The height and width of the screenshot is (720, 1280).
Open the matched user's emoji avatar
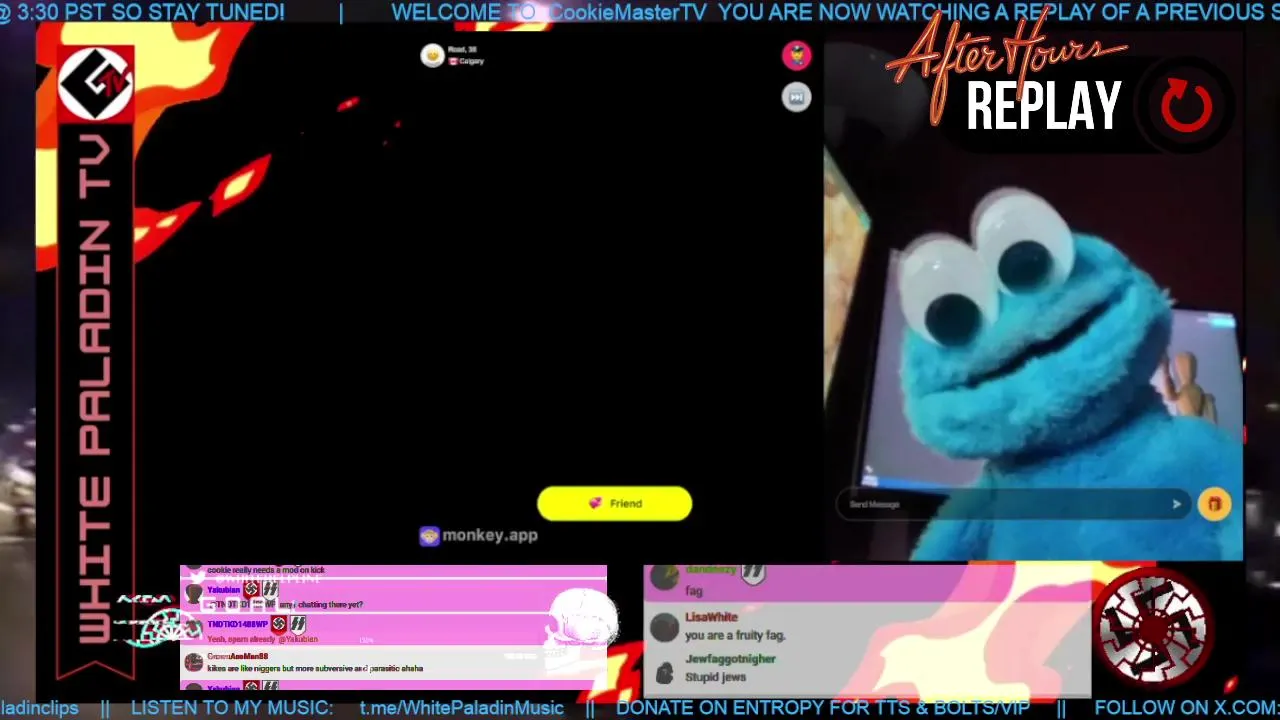[x=432, y=55]
